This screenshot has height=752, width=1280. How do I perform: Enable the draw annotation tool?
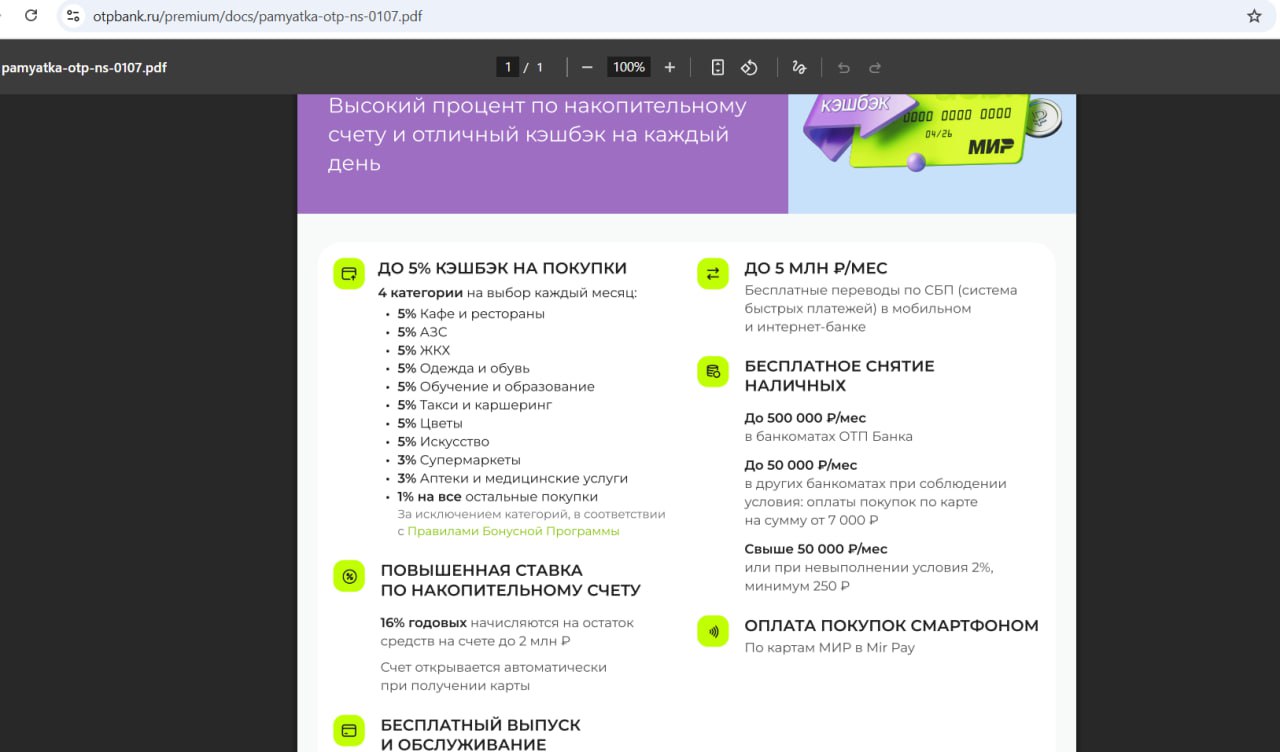(799, 67)
